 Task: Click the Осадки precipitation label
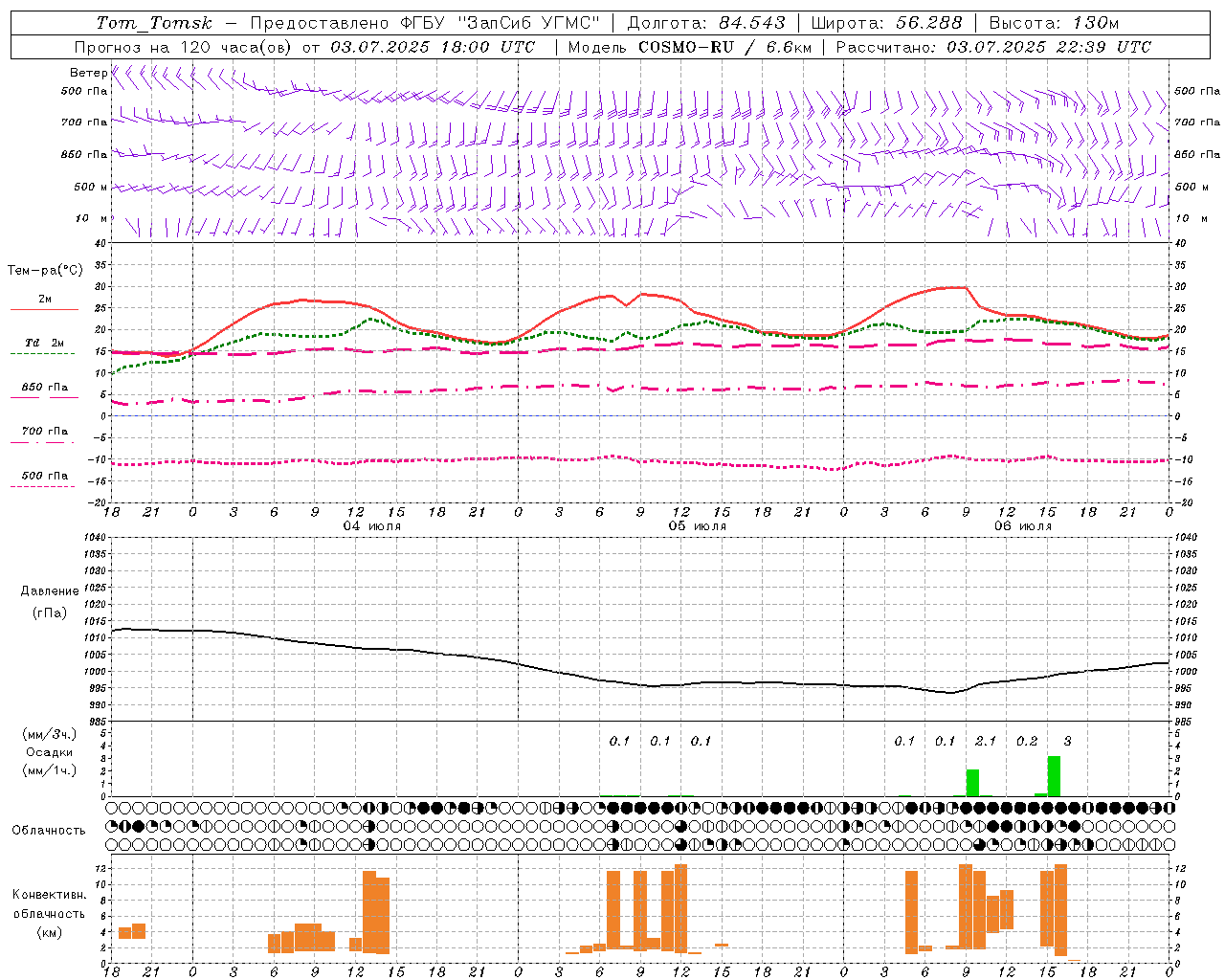coord(50,752)
